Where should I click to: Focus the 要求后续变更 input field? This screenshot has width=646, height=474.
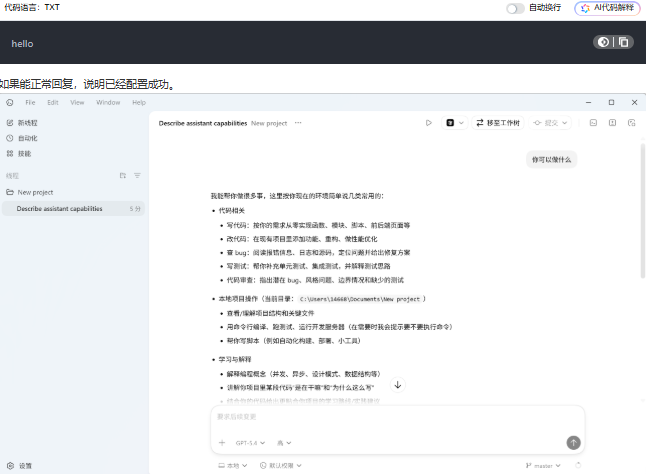(x=398, y=417)
